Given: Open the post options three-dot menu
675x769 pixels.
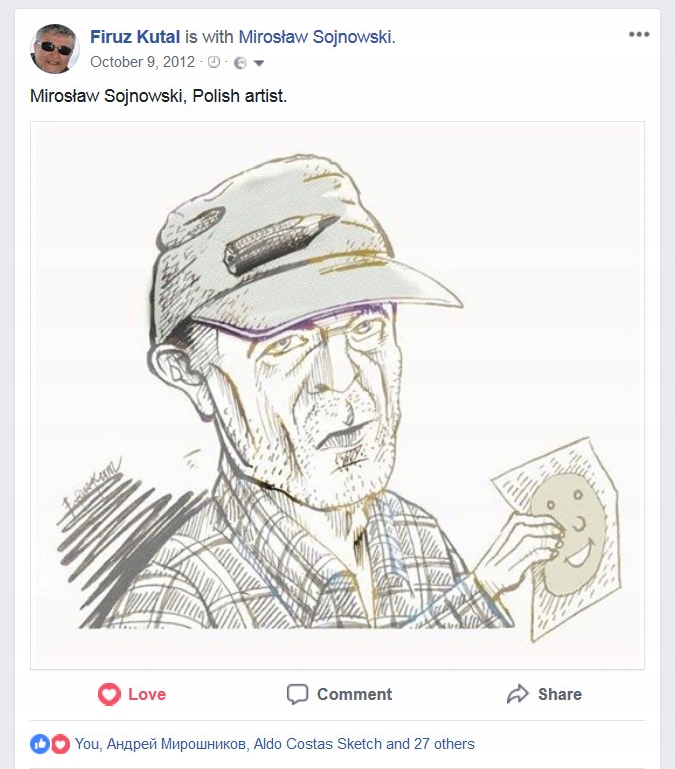Looking at the screenshot, I should (639, 35).
